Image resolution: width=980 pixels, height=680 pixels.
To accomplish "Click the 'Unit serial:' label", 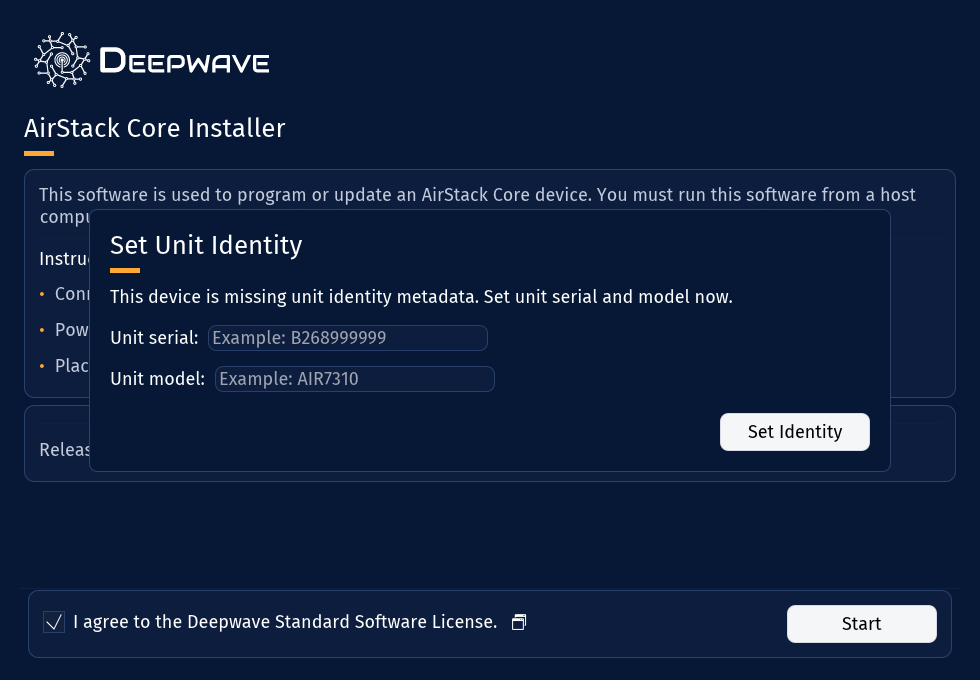I will pyautogui.click(x=154, y=338).
